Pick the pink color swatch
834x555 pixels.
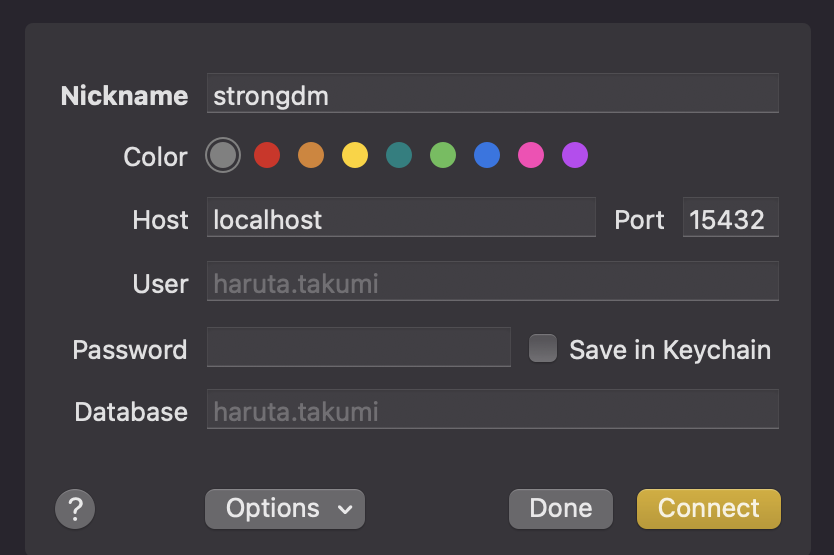click(531, 155)
